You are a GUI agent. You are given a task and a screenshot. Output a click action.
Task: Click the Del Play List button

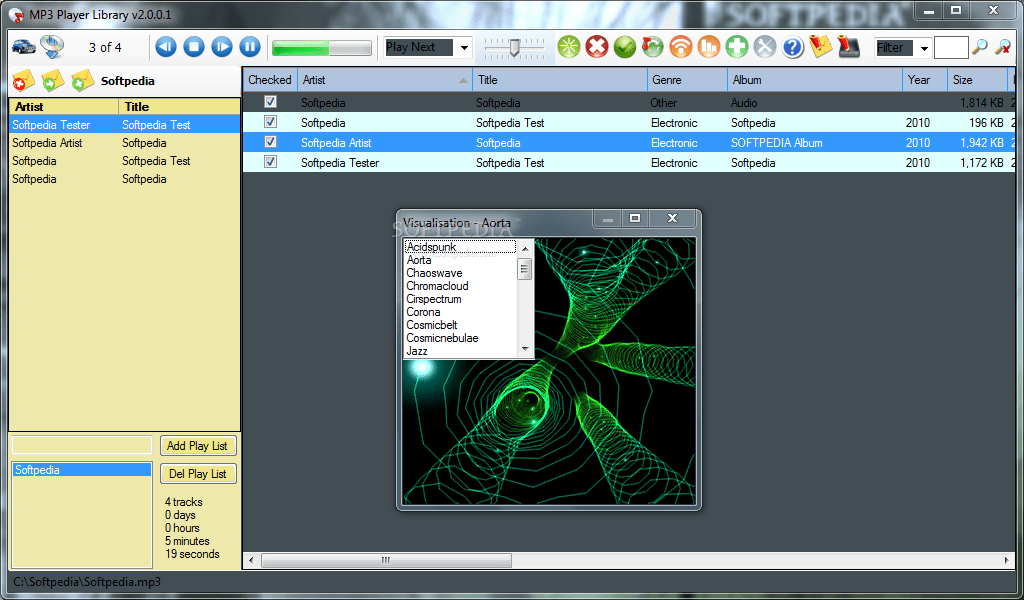pos(198,474)
